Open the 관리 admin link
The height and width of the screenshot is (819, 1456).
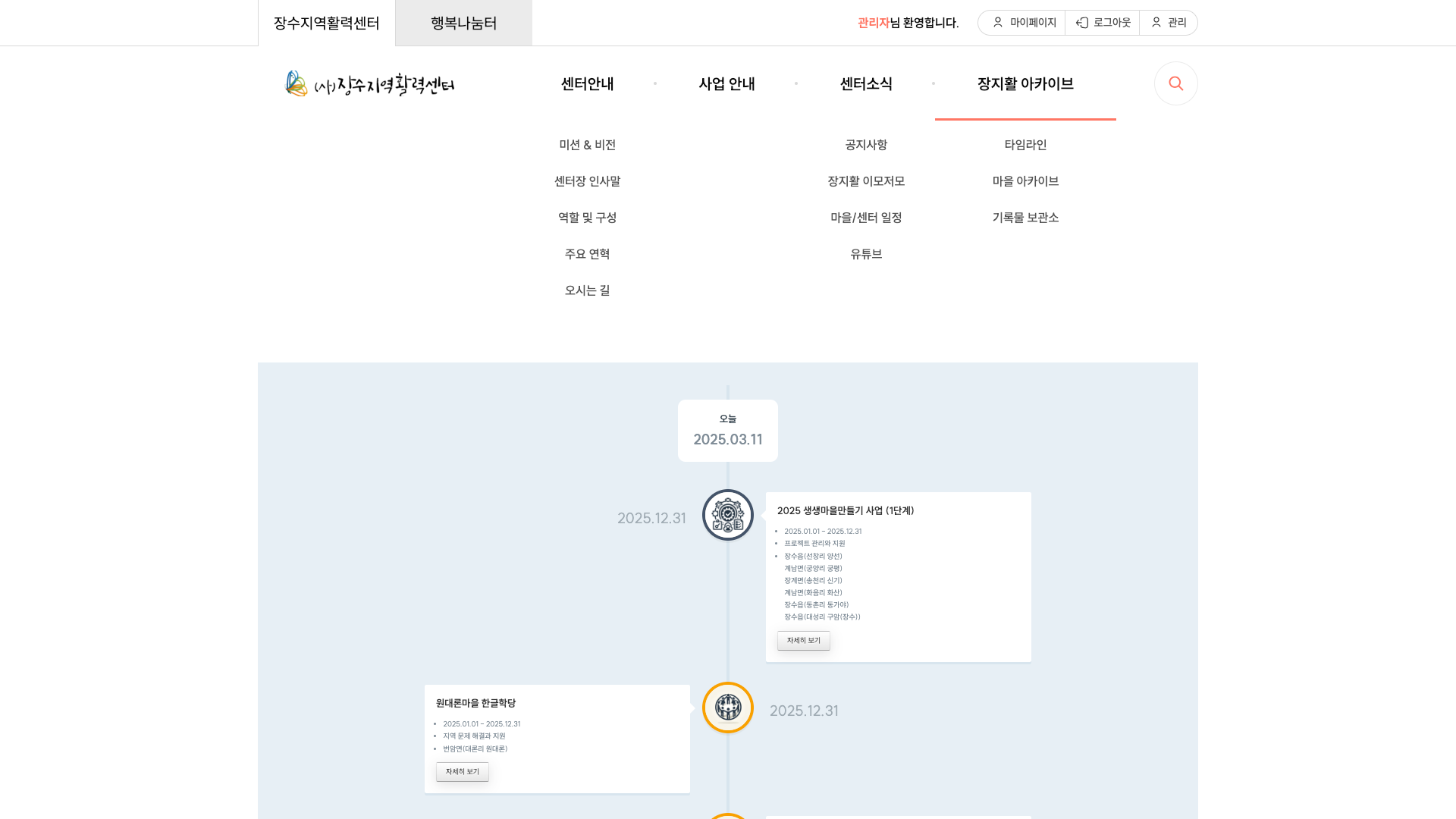[x=1169, y=23]
